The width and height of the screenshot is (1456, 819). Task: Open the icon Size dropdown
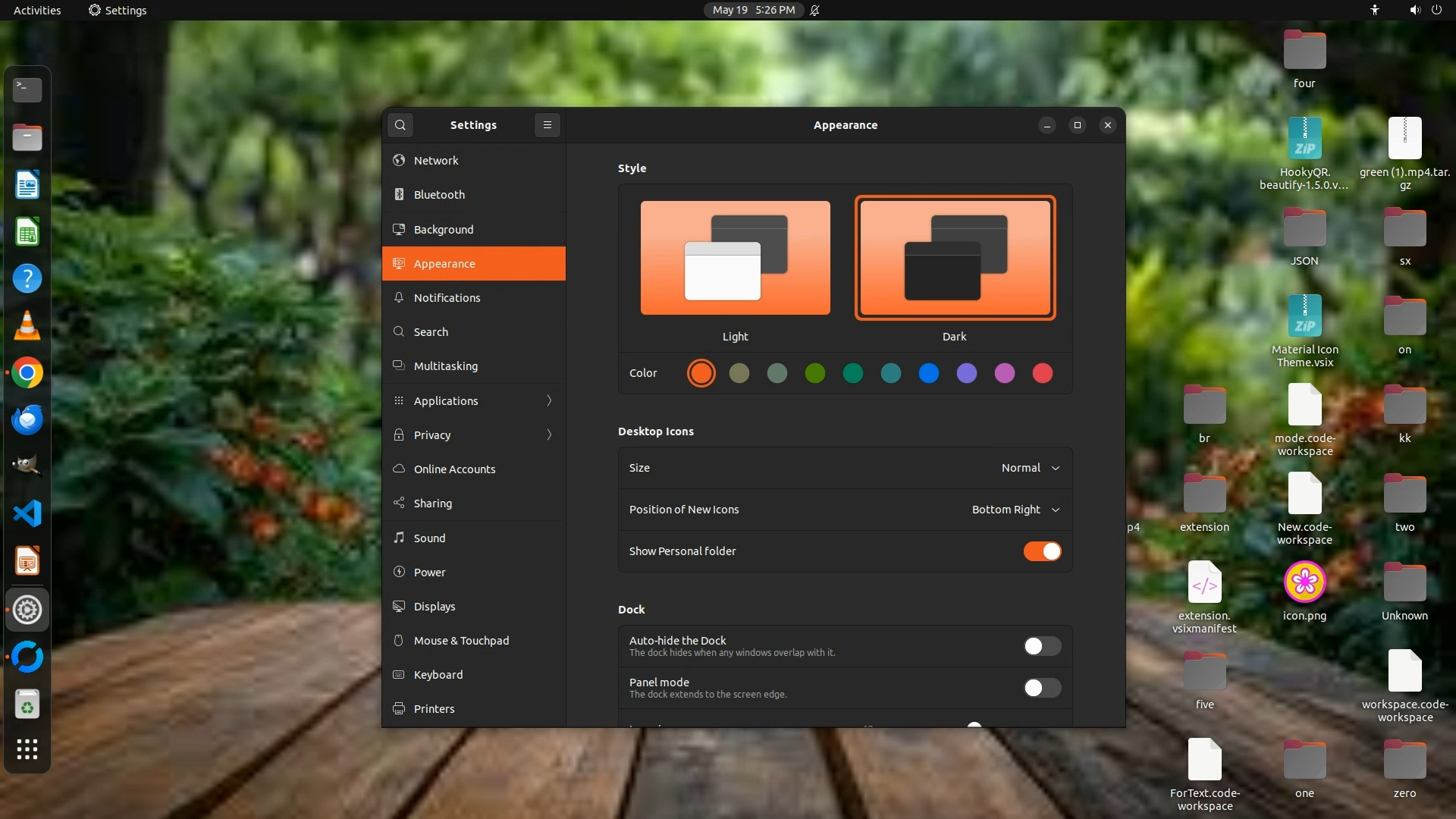(x=1030, y=468)
